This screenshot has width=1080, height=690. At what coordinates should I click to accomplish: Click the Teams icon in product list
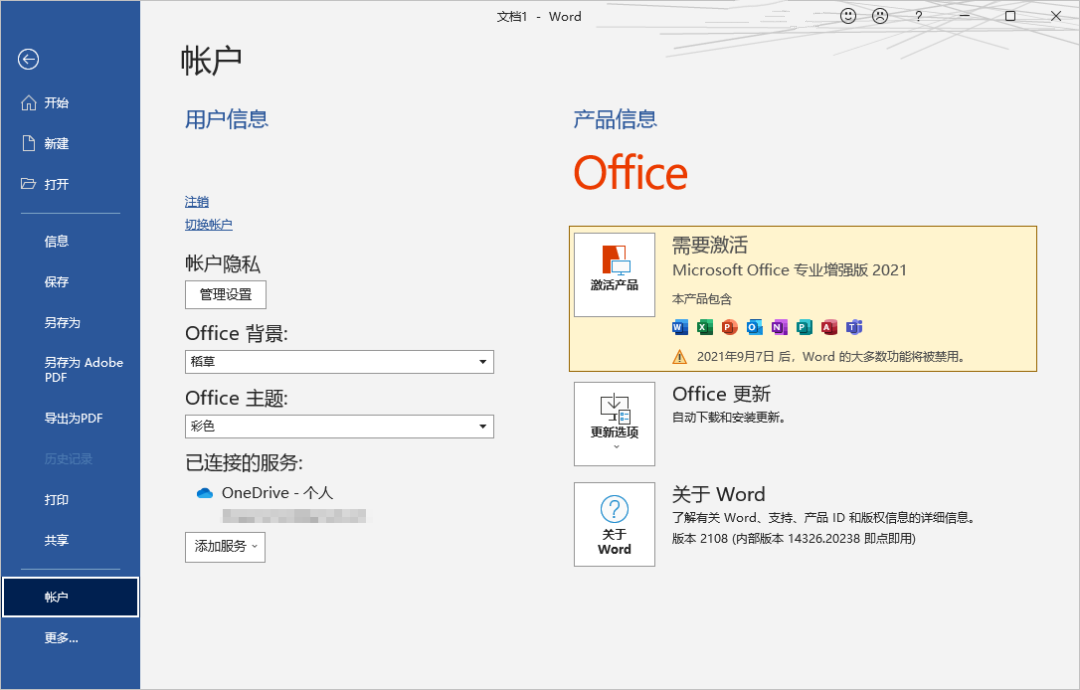(854, 327)
